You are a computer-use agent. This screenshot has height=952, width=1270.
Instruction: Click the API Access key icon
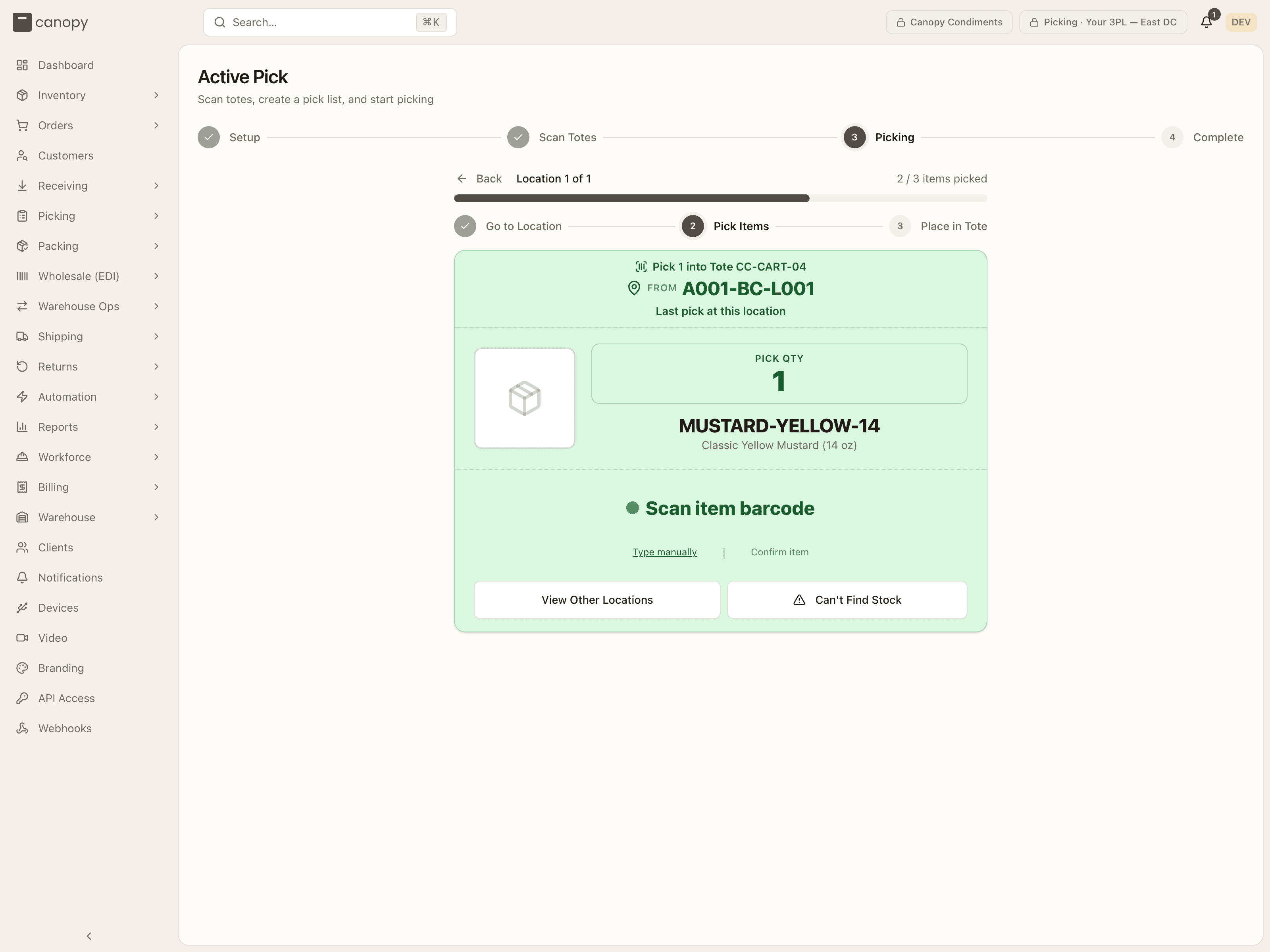[x=22, y=698]
